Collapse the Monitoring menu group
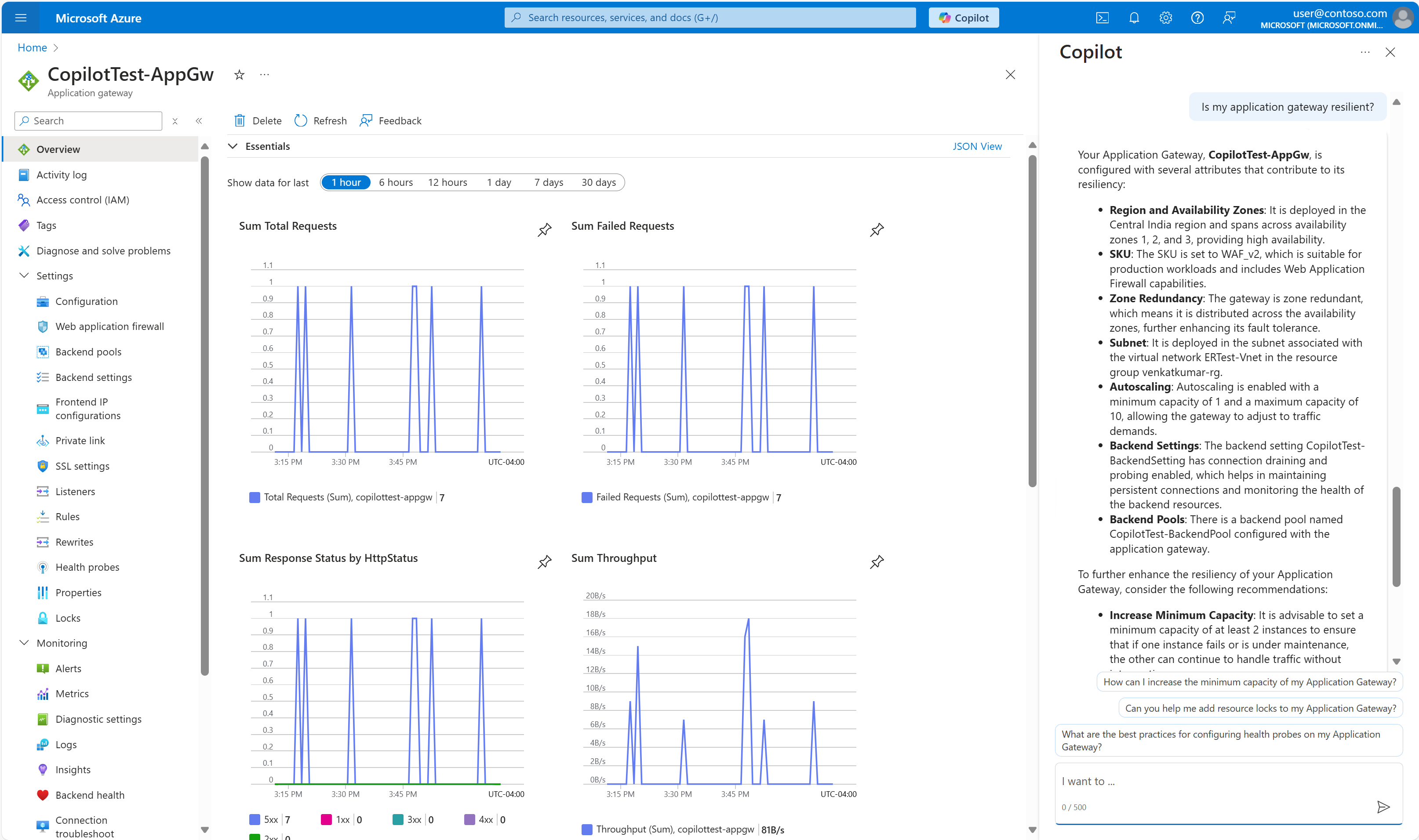 click(24, 643)
